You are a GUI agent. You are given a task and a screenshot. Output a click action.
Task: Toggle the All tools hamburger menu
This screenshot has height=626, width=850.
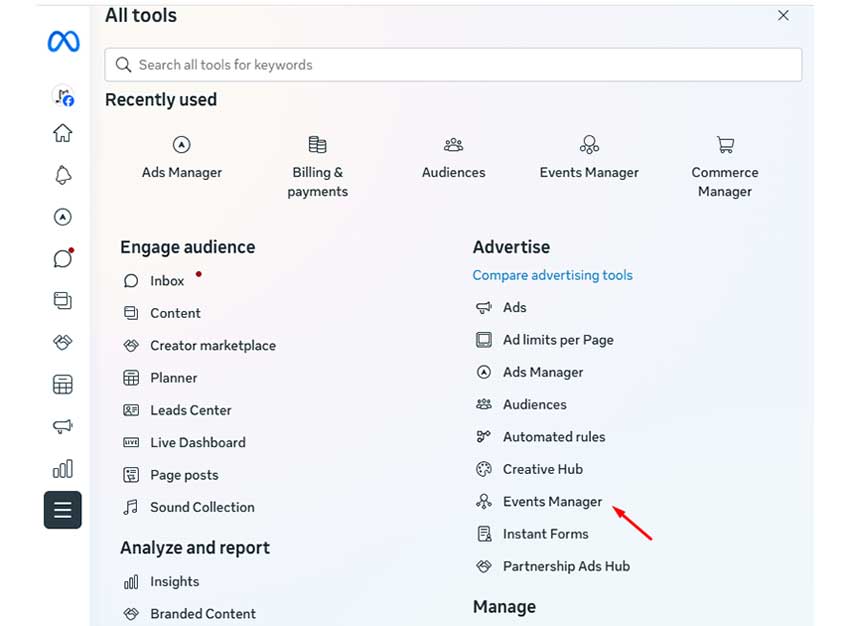[63, 510]
